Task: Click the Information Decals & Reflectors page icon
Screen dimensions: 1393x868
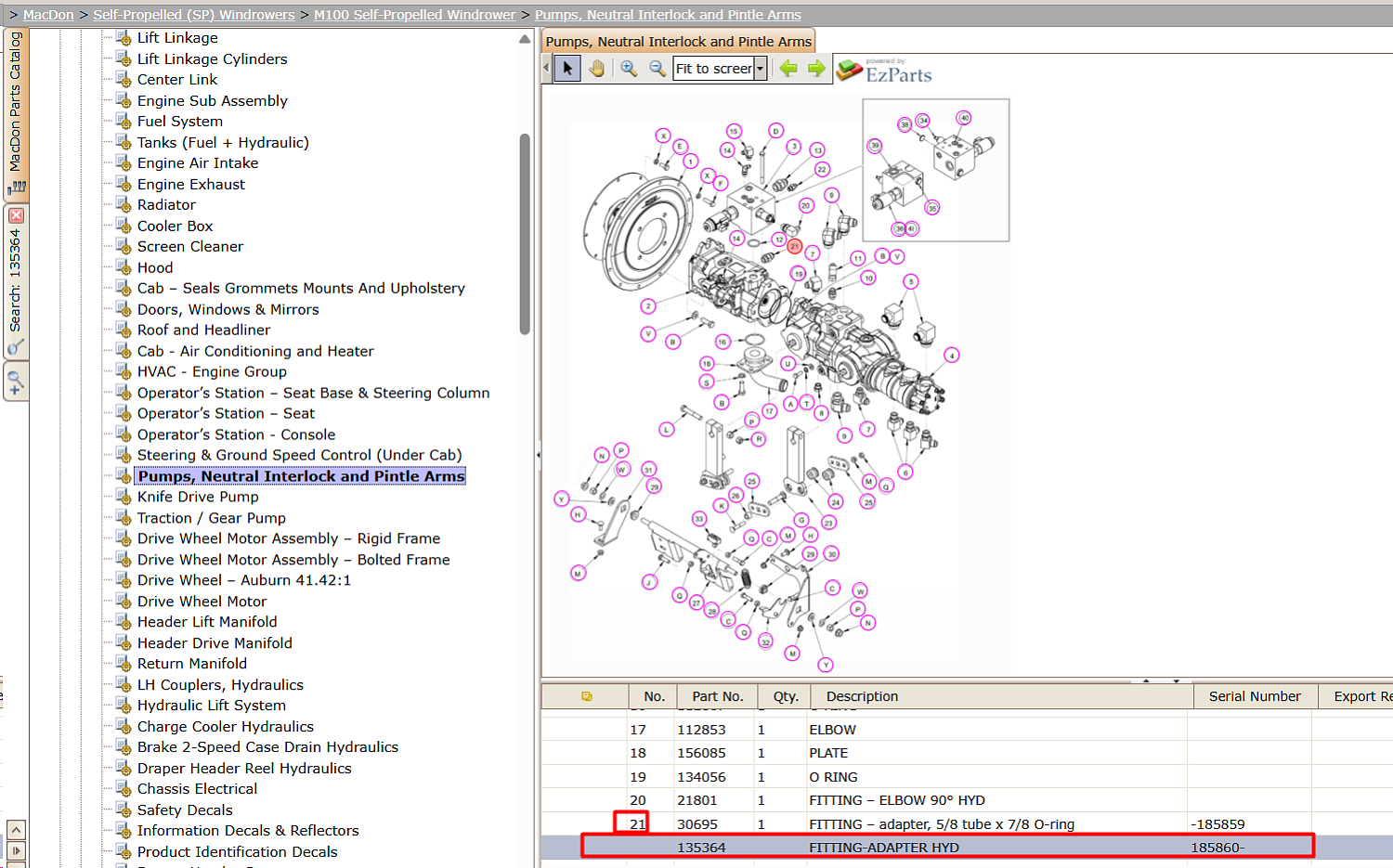Action: pyautogui.click(x=123, y=831)
